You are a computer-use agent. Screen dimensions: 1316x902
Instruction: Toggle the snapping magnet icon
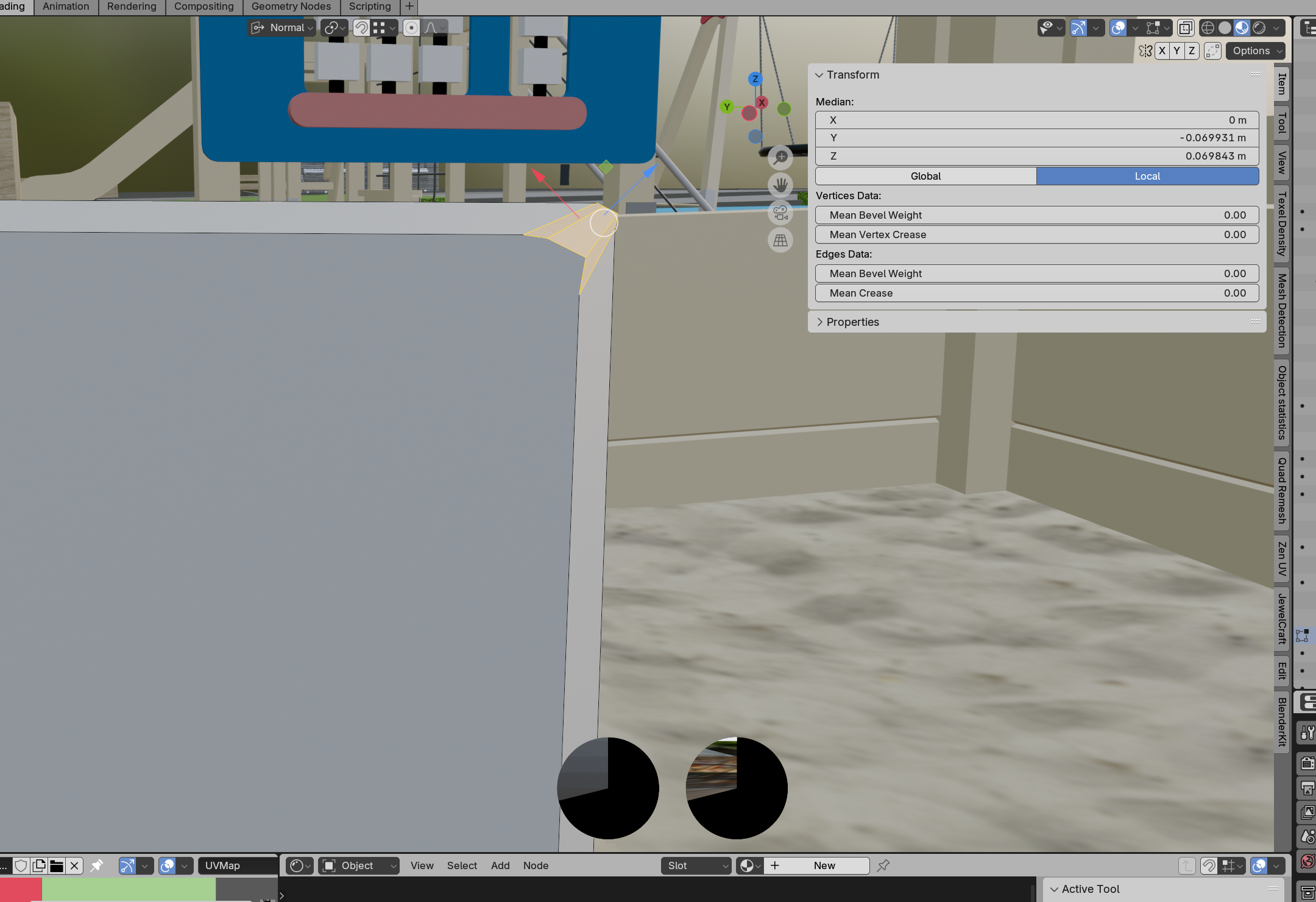[x=361, y=28]
